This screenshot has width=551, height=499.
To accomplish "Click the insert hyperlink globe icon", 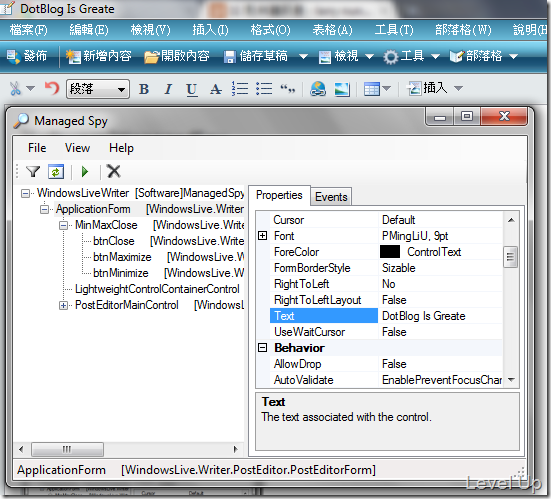I will (x=318, y=89).
